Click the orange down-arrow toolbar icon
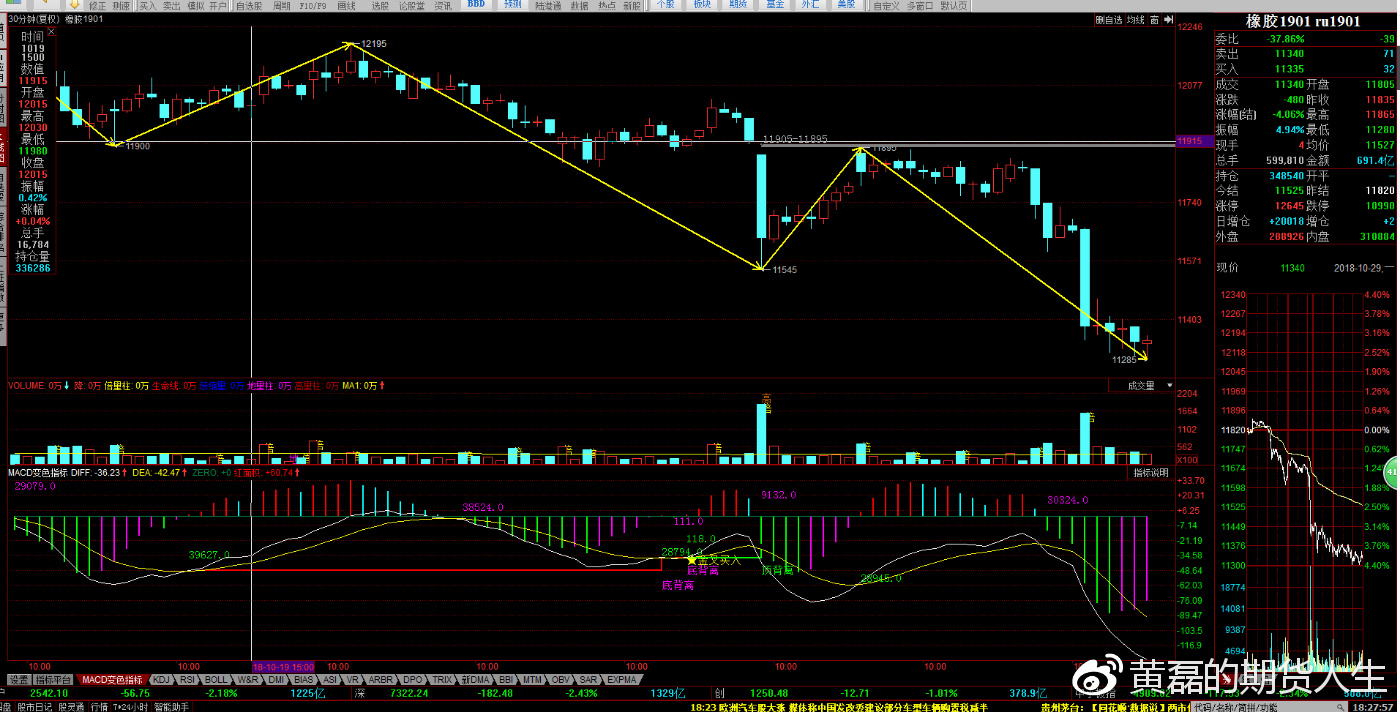The width and height of the screenshot is (1400, 712). tap(75, 5)
